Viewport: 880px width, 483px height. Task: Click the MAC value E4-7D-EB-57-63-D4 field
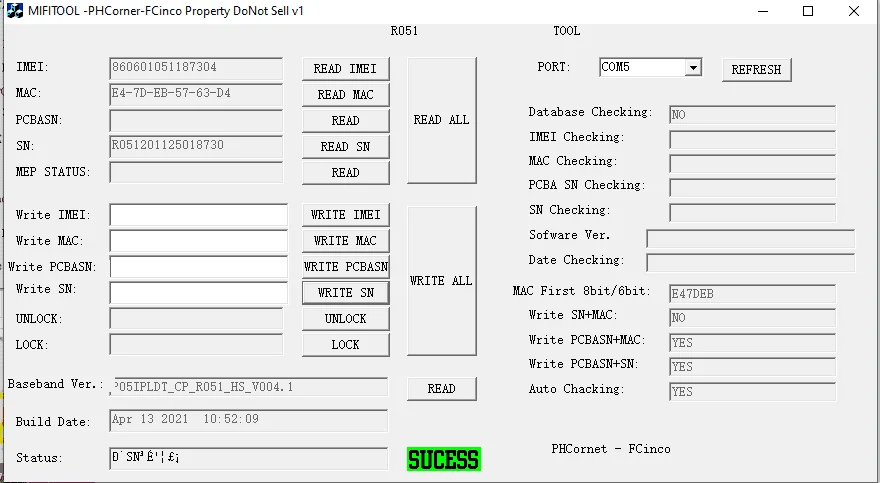tap(196, 94)
